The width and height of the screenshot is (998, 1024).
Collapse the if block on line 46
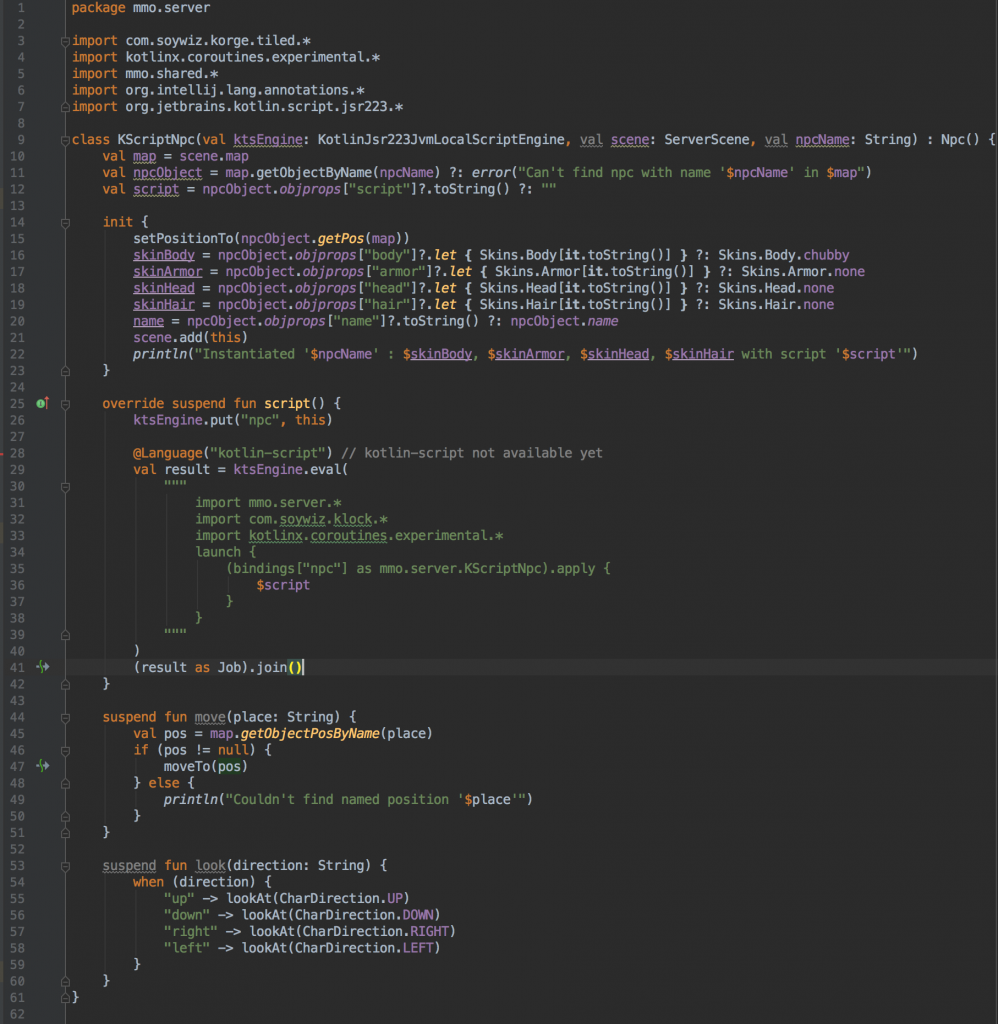[66, 750]
